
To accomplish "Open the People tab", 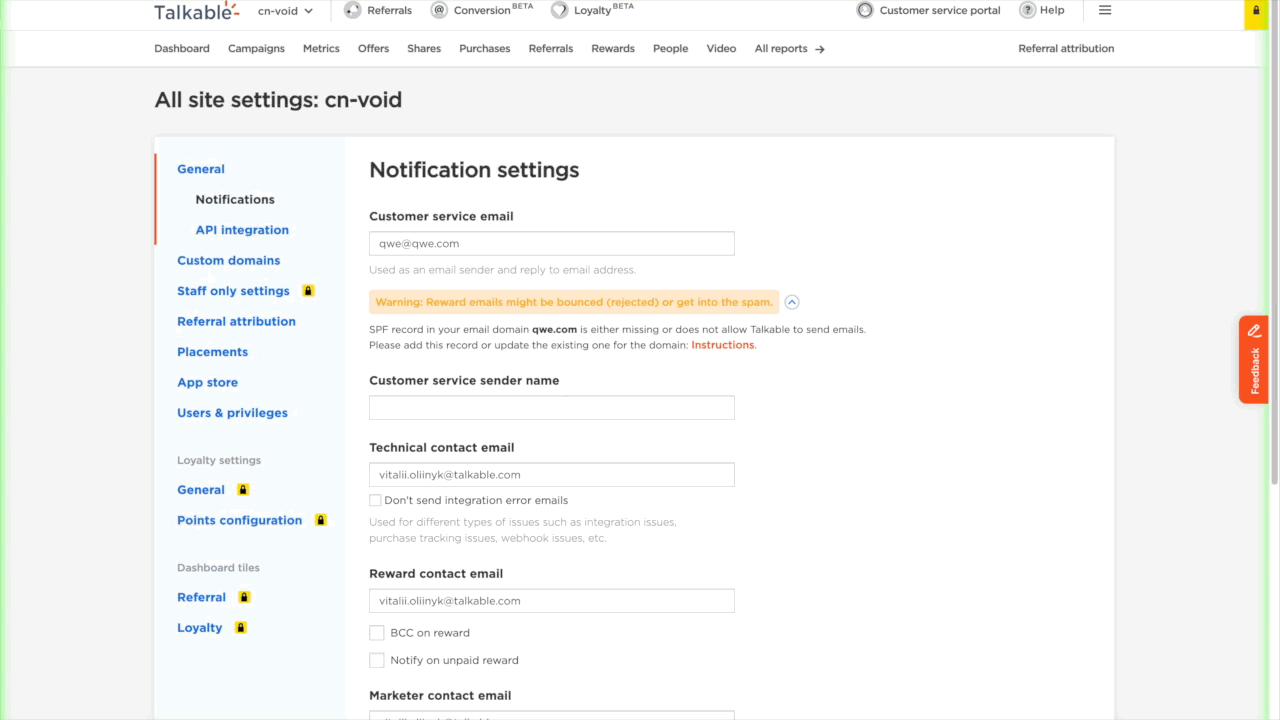I will pos(670,48).
